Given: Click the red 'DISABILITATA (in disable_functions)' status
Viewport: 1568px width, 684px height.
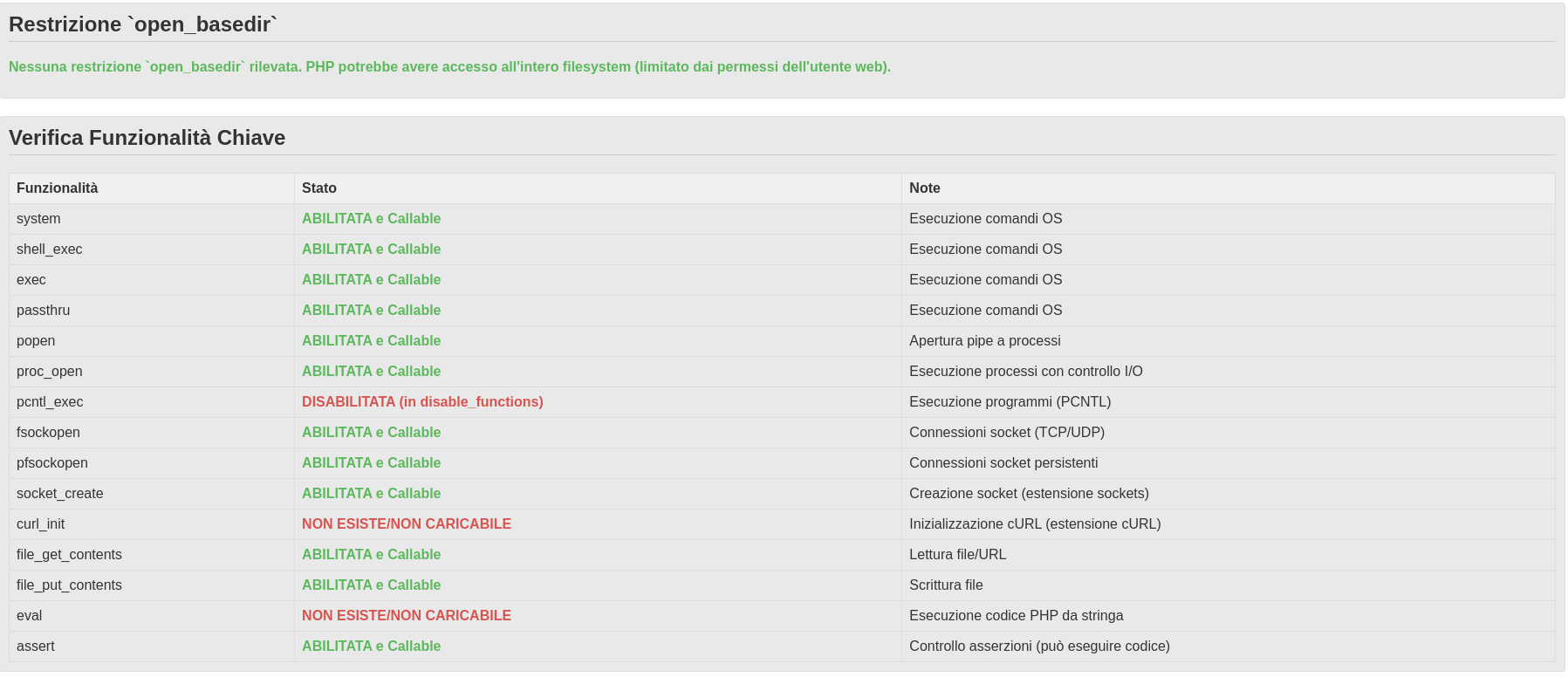Looking at the screenshot, I should 422,402.
